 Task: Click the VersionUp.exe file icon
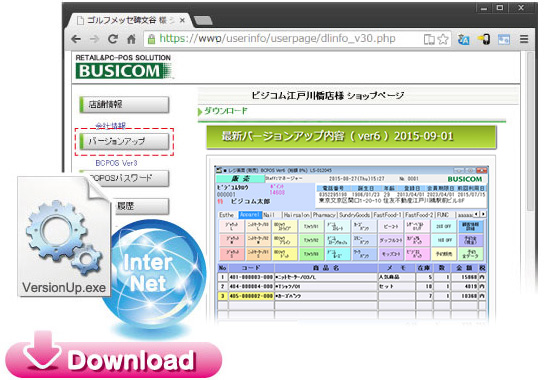click(64, 236)
